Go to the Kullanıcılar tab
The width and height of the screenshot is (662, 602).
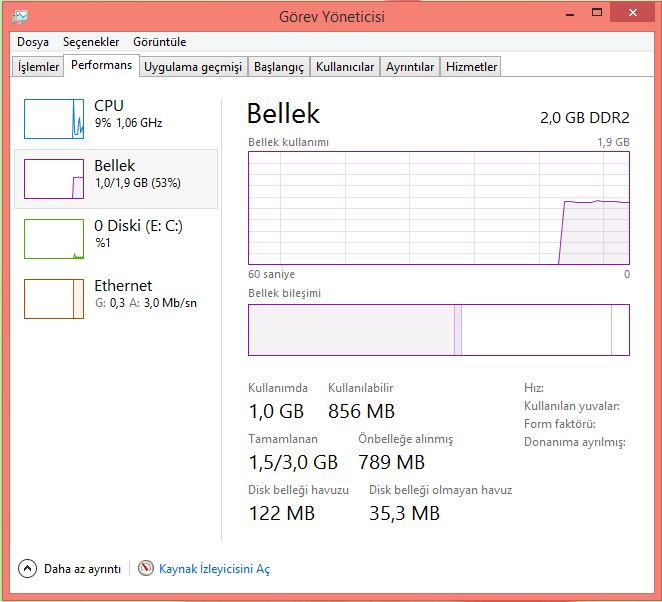pos(345,67)
